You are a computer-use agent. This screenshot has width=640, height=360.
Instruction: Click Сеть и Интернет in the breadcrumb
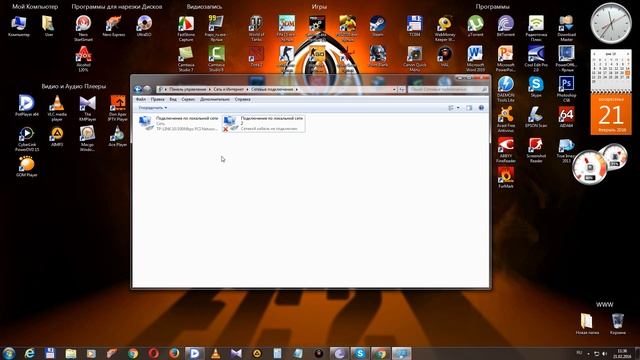click(x=229, y=89)
